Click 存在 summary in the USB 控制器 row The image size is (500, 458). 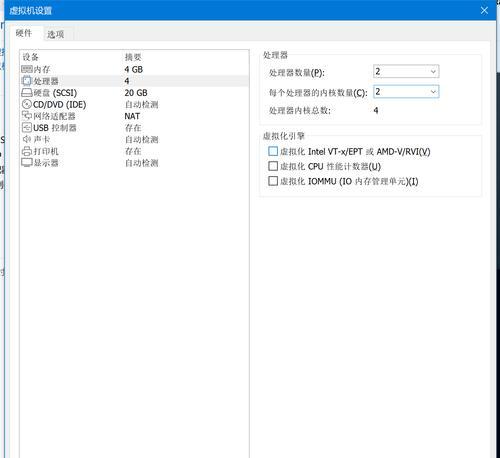pos(133,128)
